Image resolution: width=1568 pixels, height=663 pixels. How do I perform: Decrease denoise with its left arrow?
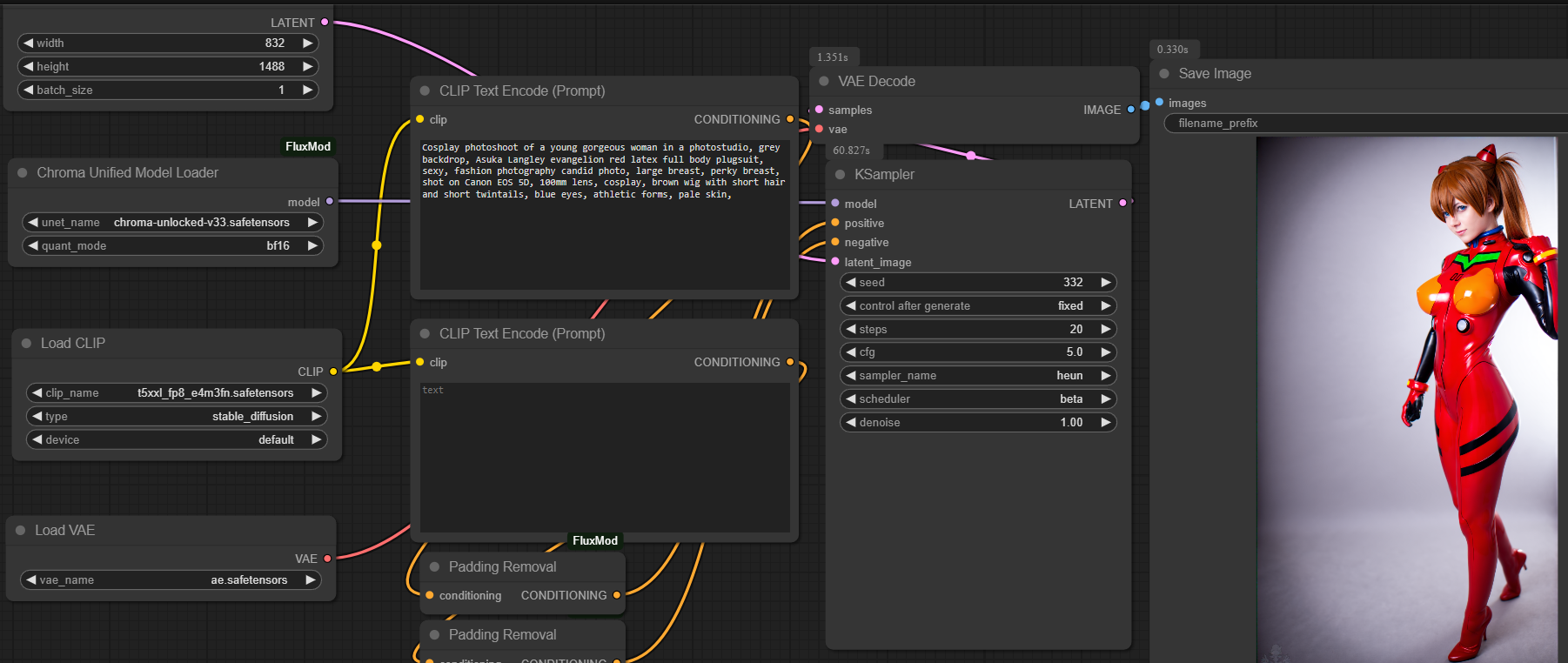tap(851, 423)
